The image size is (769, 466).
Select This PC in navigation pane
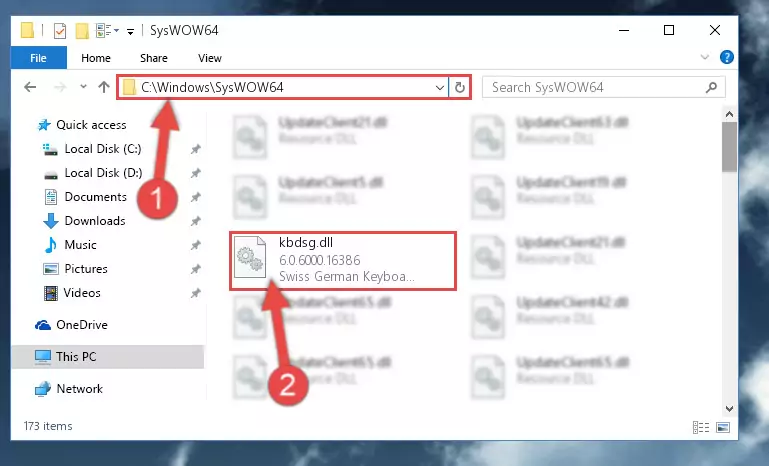tap(76, 357)
